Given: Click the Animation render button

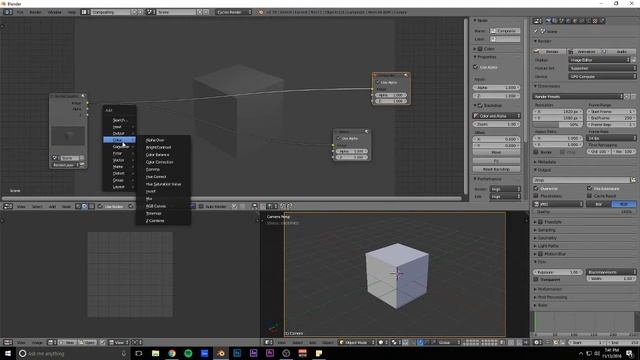Looking at the screenshot, I should click(x=583, y=52).
